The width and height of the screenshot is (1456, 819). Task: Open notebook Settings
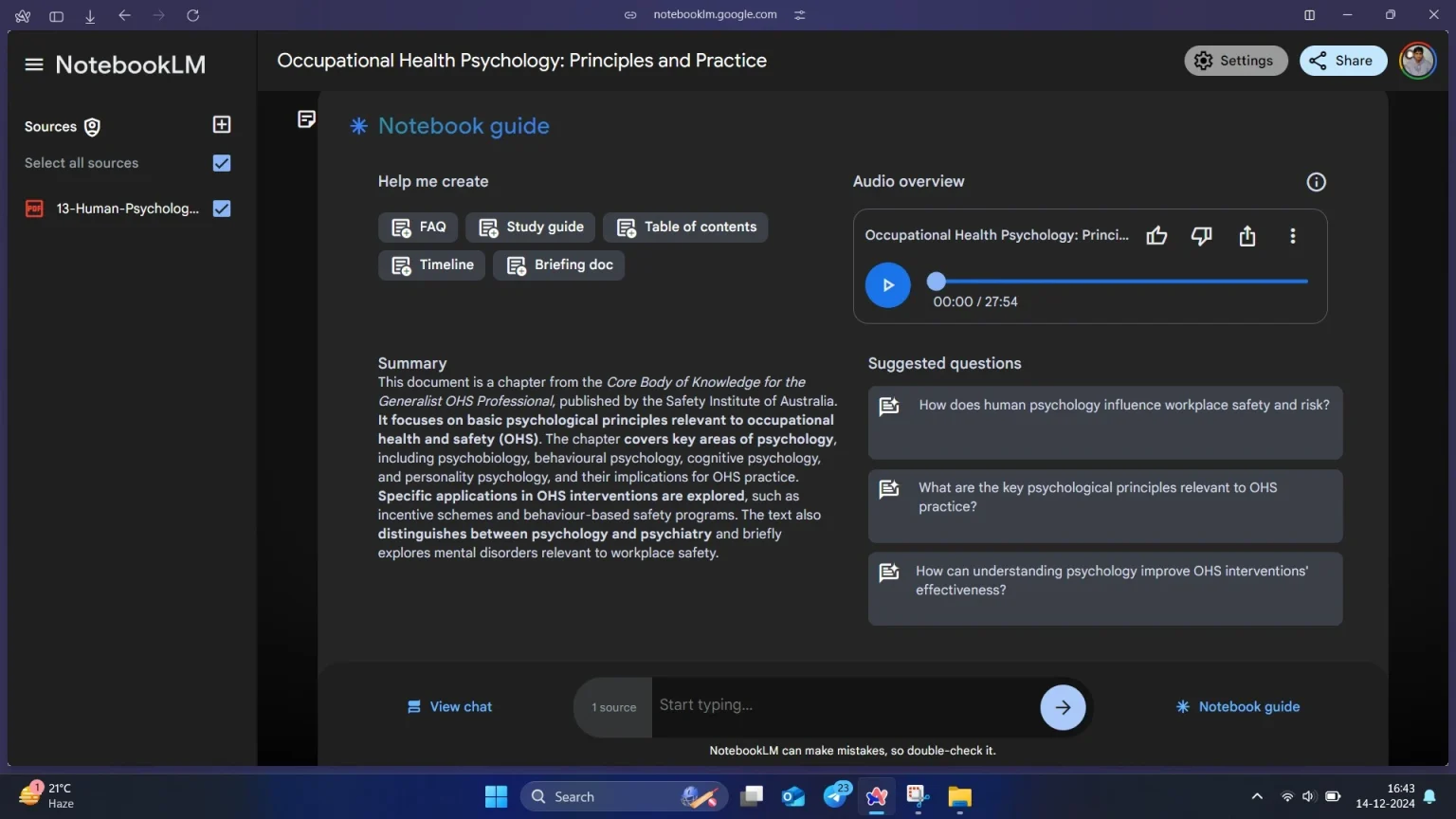(x=1235, y=61)
